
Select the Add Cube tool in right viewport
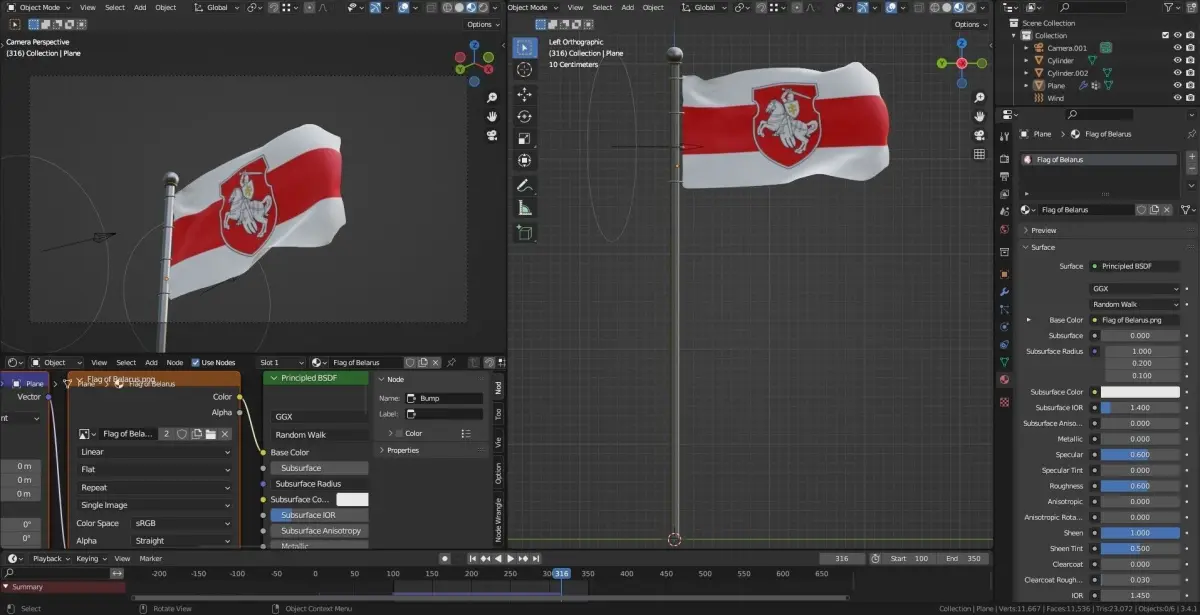[x=525, y=232]
